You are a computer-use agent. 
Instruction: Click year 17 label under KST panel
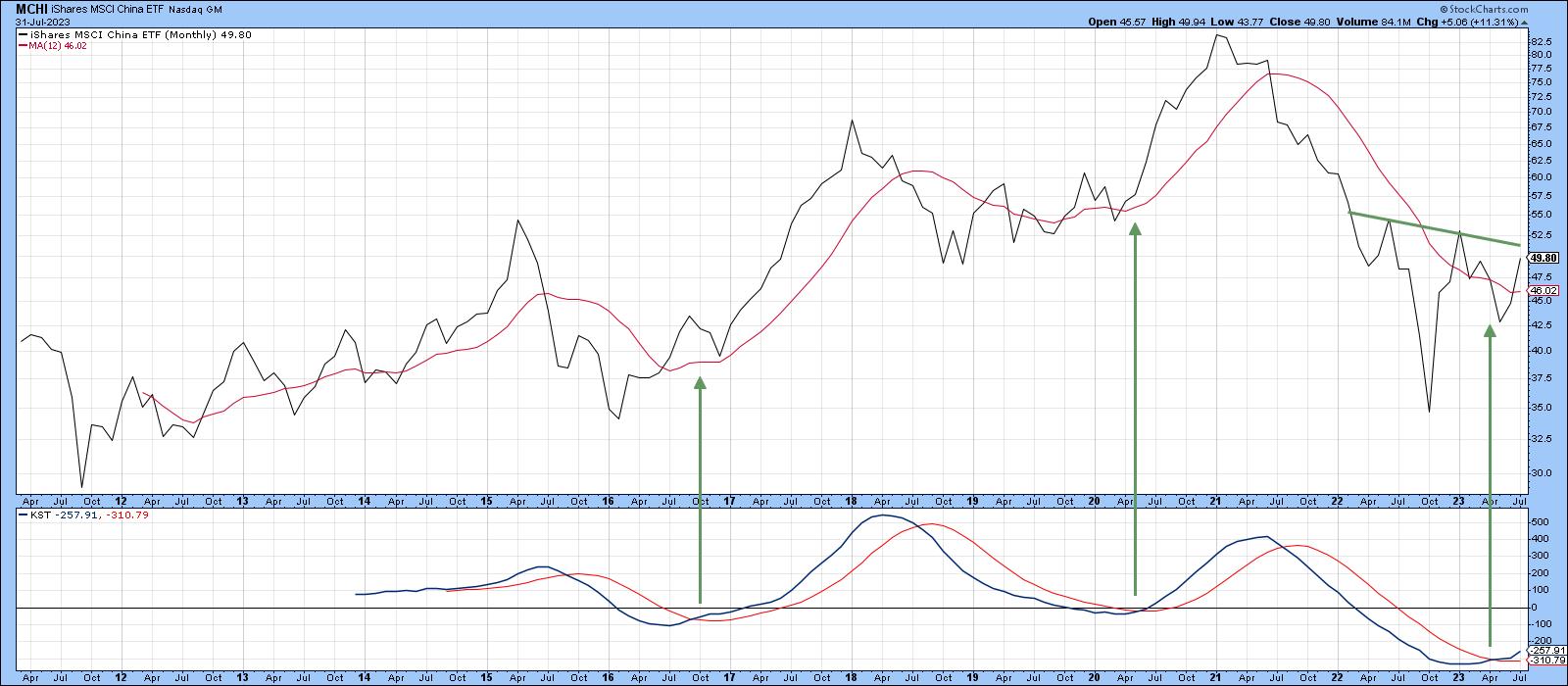(x=730, y=677)
